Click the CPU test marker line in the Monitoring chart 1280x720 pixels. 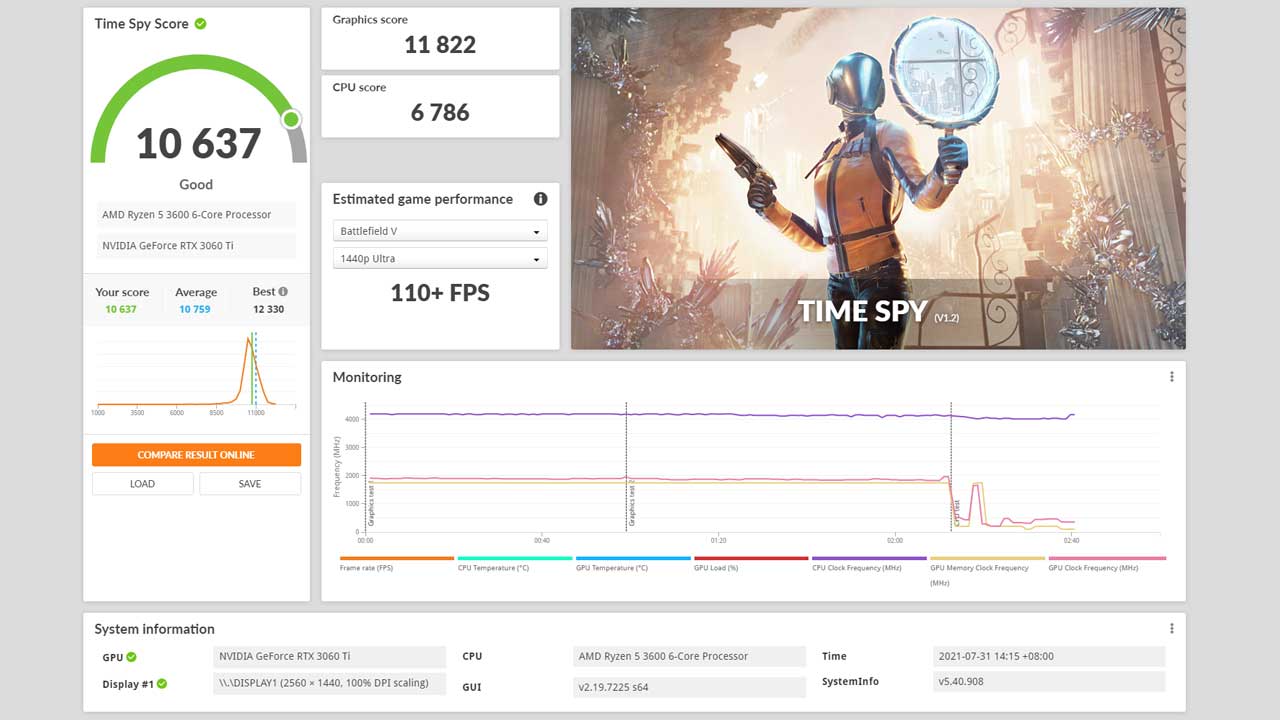coord(951,467)
